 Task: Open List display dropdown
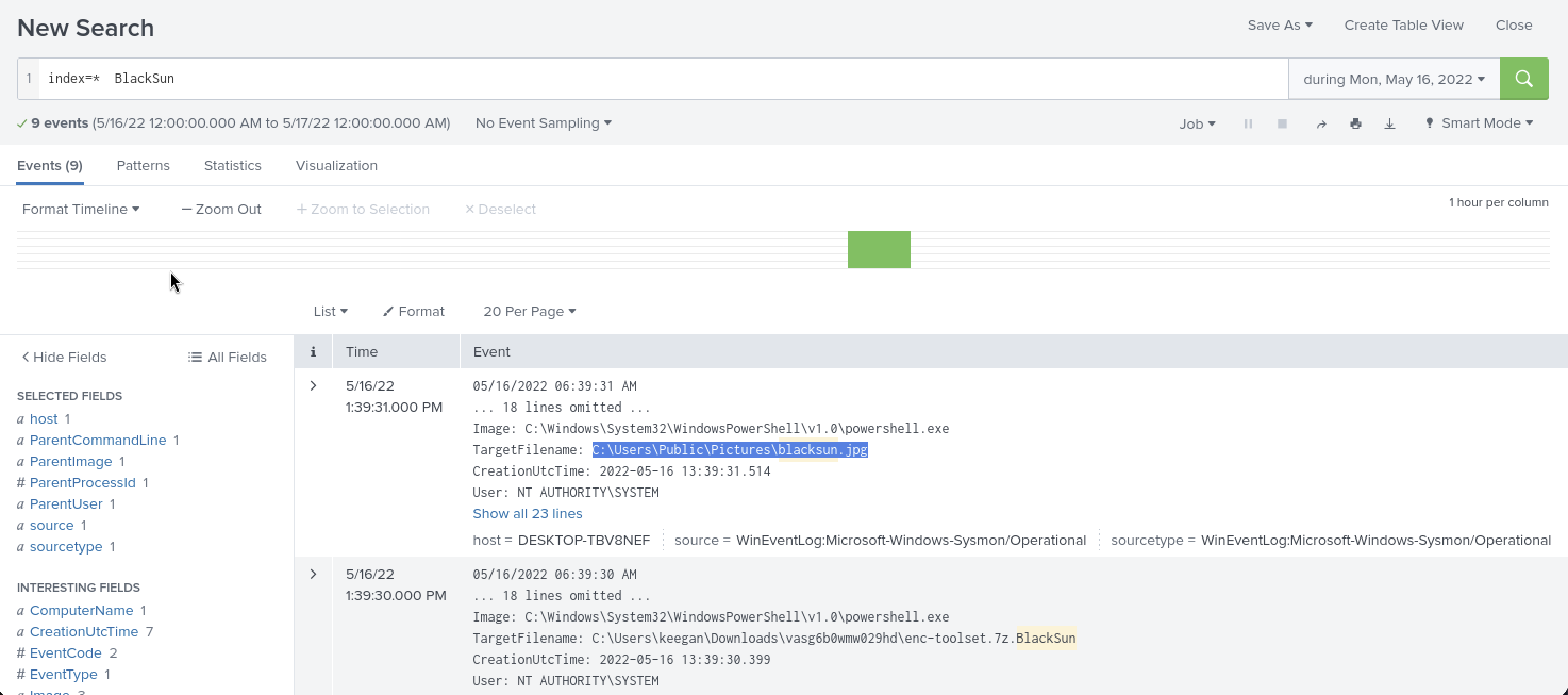click(x=330, y=311)
